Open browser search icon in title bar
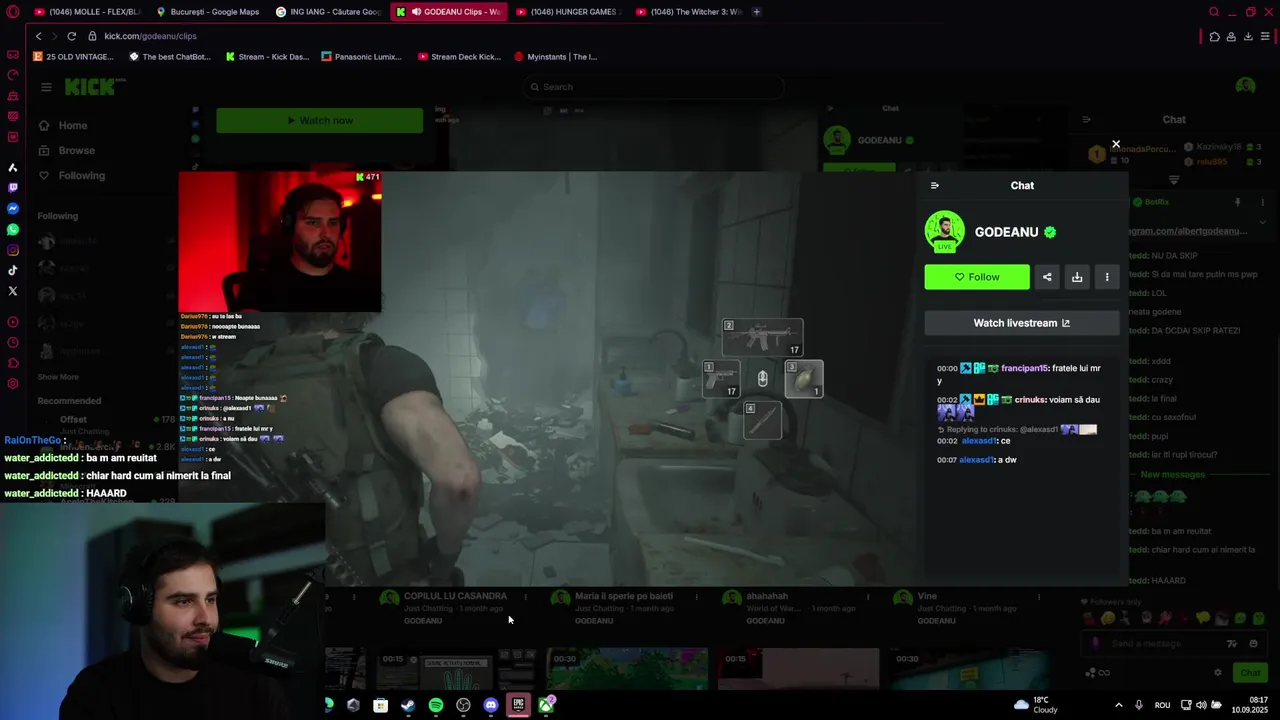 click(x=1214, y=12)
